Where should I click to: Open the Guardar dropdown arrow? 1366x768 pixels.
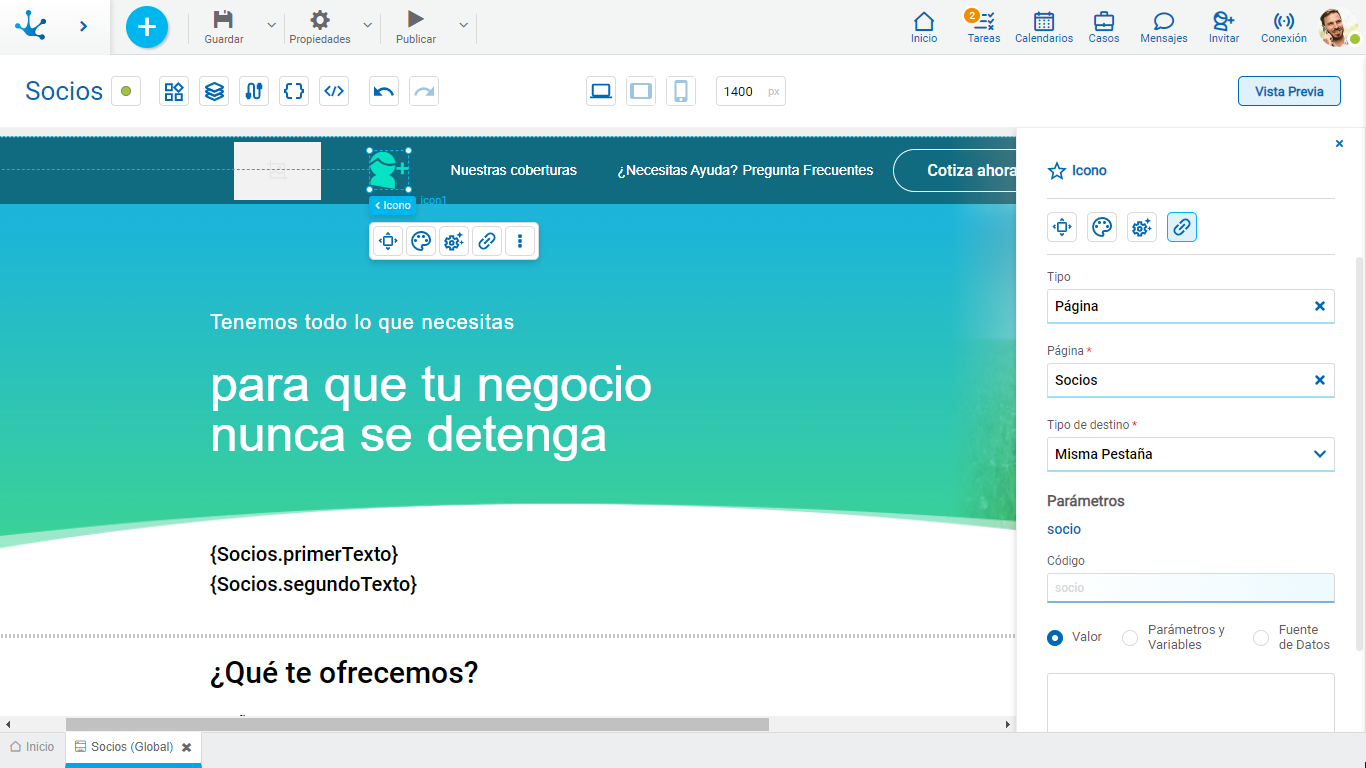[271, 25]
